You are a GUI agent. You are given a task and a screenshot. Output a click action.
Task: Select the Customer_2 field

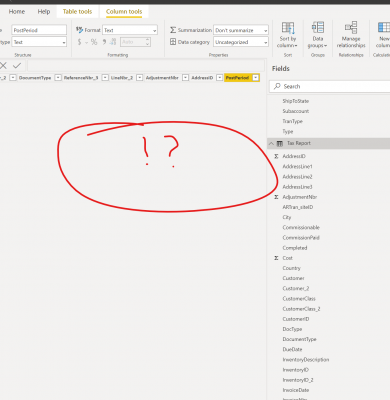click(x=296, y=288)
